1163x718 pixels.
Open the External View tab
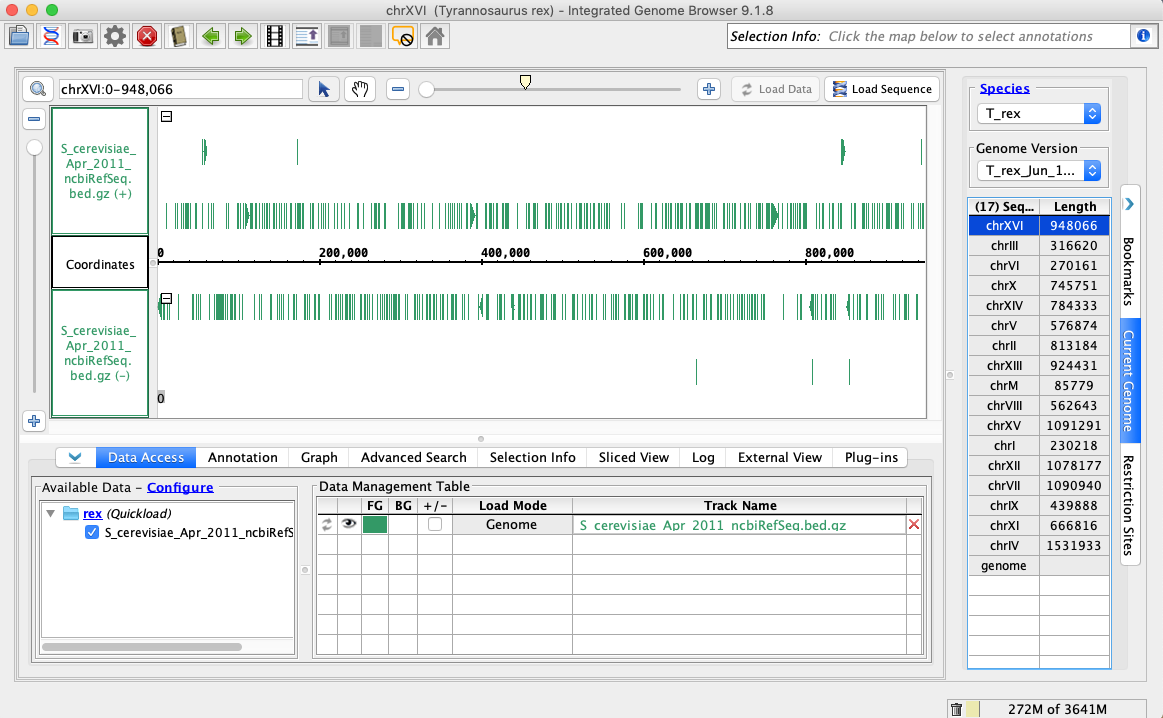[780, 458]
